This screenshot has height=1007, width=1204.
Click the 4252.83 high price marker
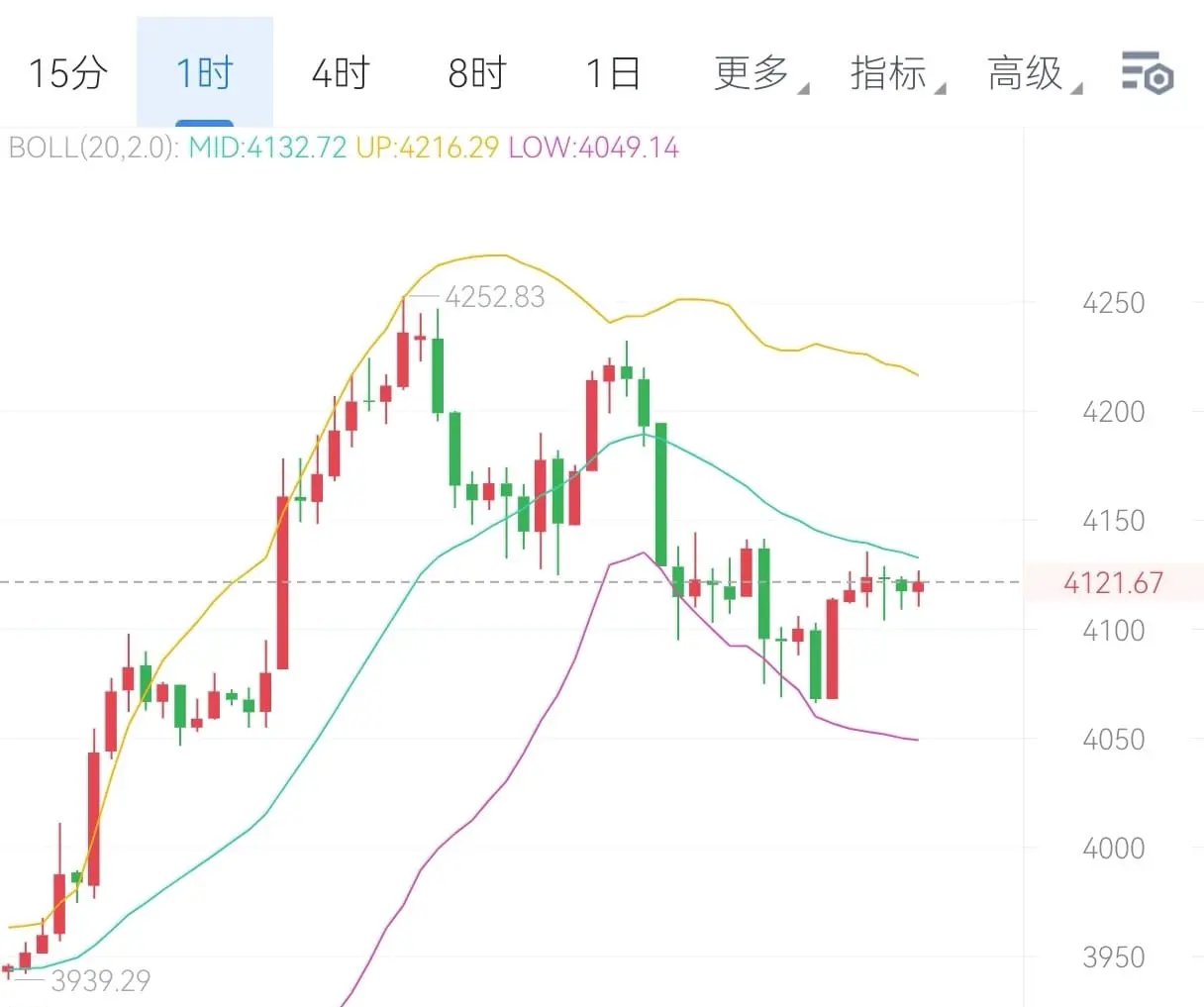coord(494,297)
